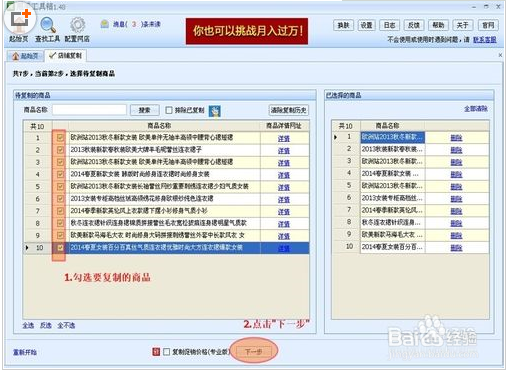Follow the 联系客服 link
506x373 pixels.
485,40
